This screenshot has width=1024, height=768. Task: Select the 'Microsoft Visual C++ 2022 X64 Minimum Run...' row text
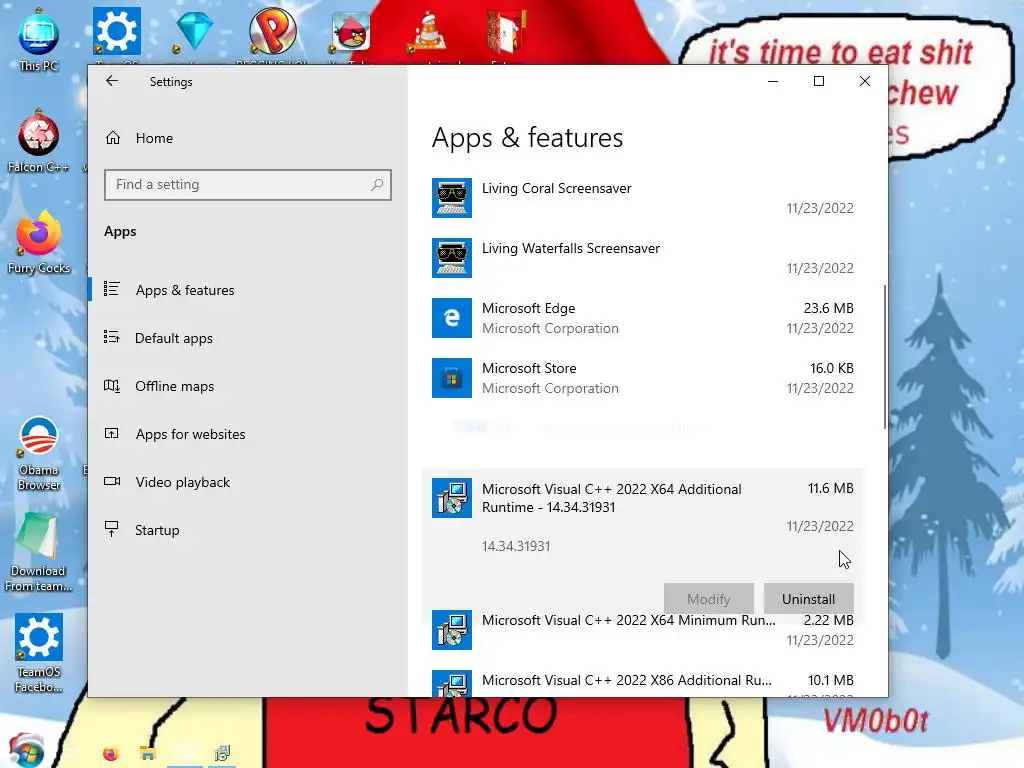pyautogui.click(x=628, y=620)
